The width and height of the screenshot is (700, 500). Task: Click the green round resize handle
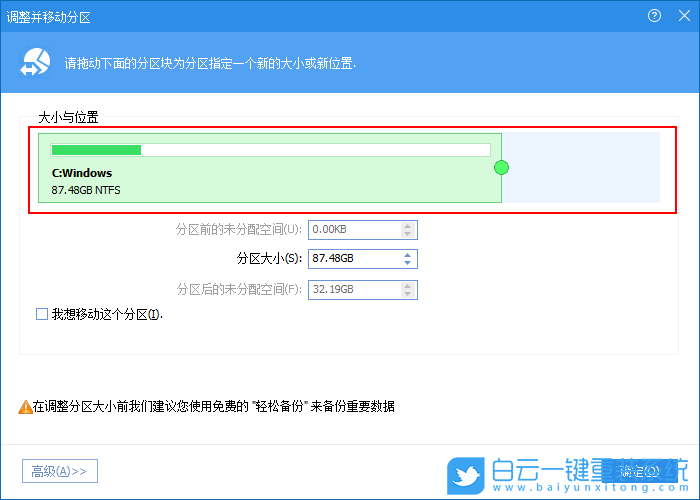(501, 167)
